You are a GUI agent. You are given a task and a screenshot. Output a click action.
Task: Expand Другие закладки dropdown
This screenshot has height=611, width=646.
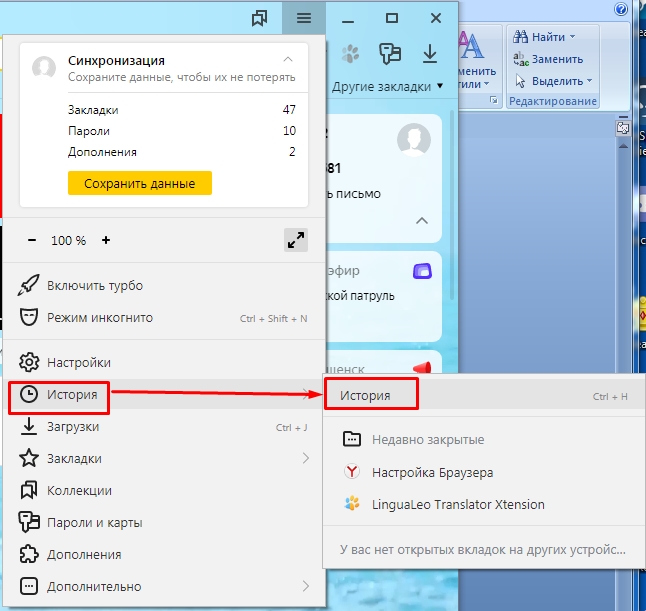tap(388, 87)
